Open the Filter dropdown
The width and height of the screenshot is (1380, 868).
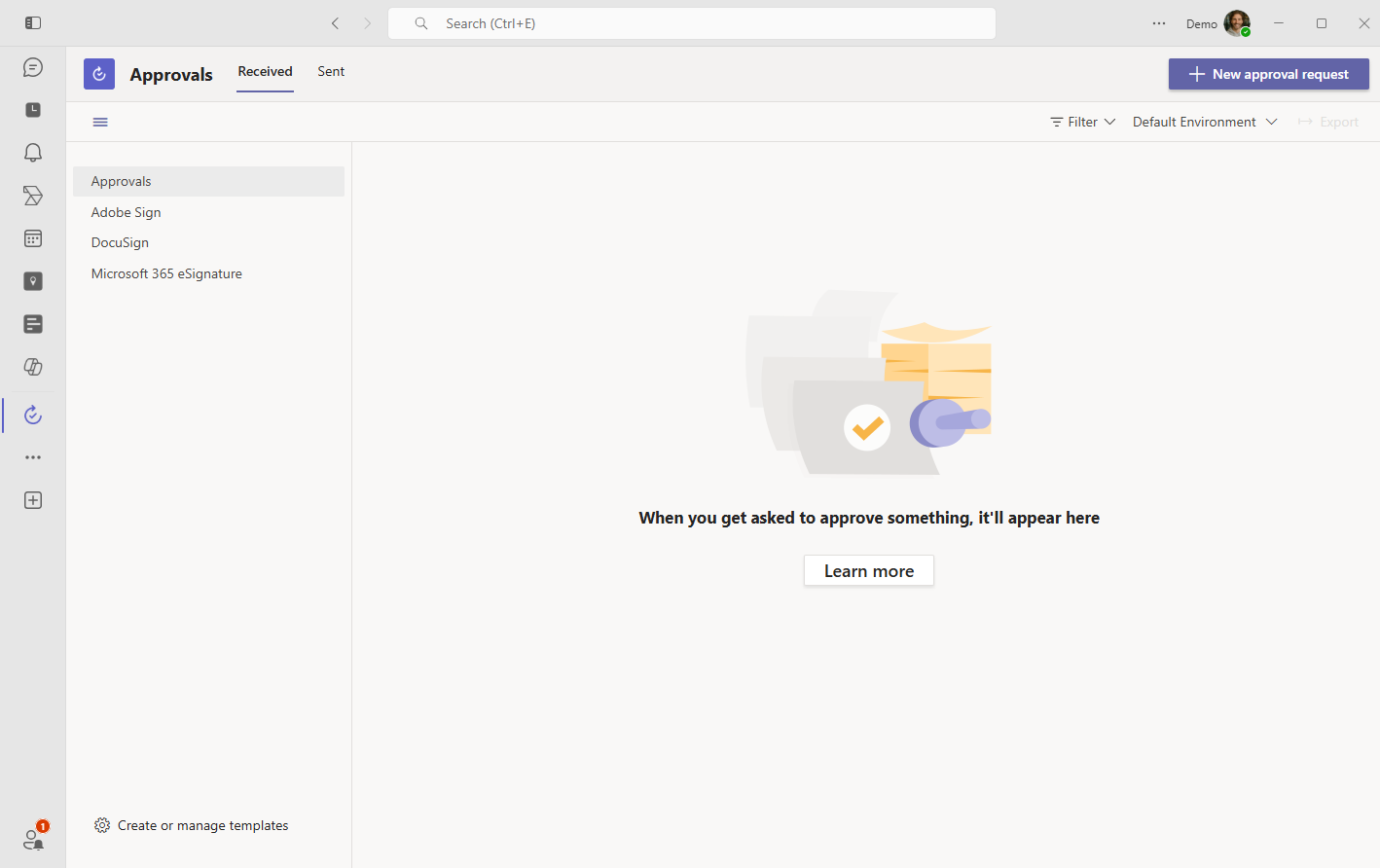1082,122
